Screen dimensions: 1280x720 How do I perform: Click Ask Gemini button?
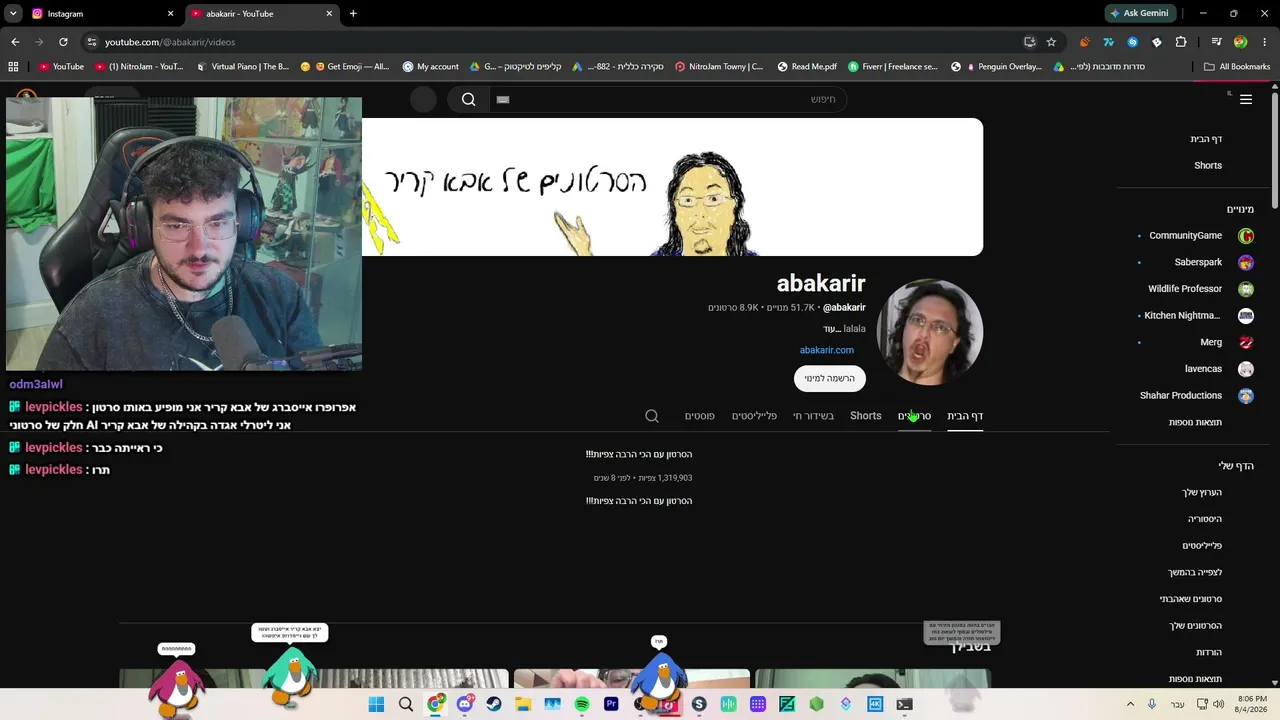pos(1139,14)
